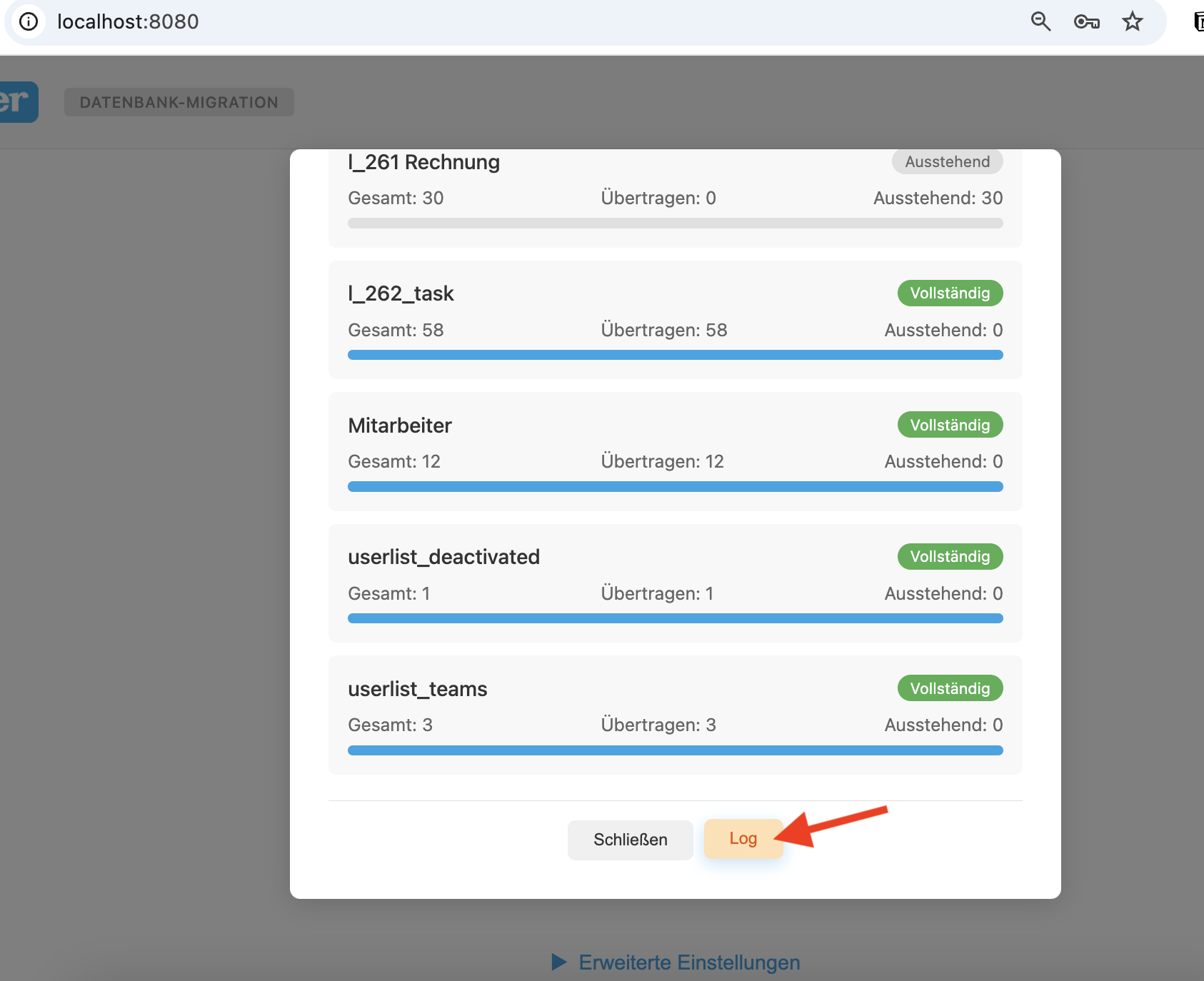Click the l_262_task progress bar
The image size is (1204, 981).
[676, 355]
